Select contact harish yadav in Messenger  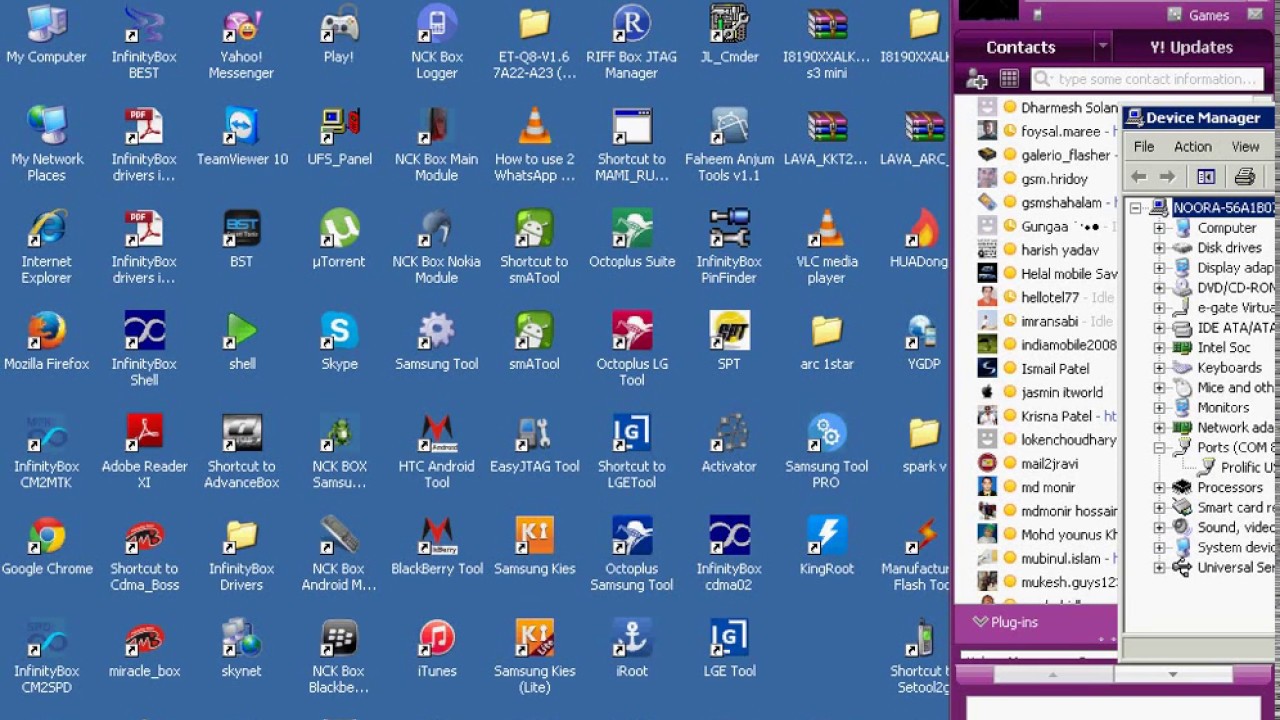[1059, 250]
